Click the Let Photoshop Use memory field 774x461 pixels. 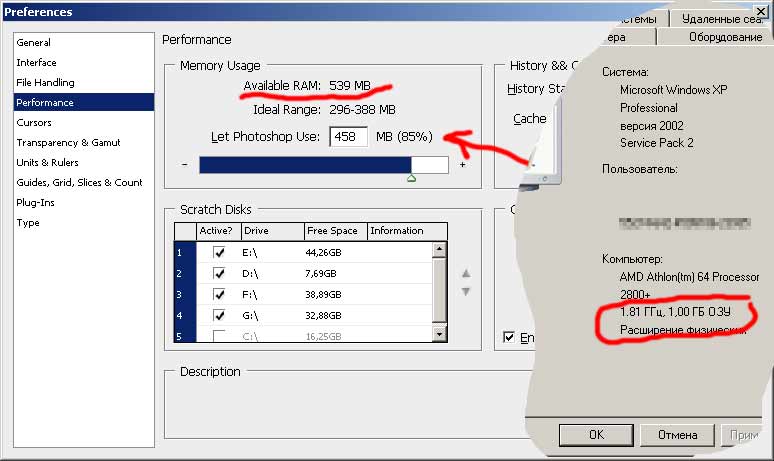pos(348,137)
